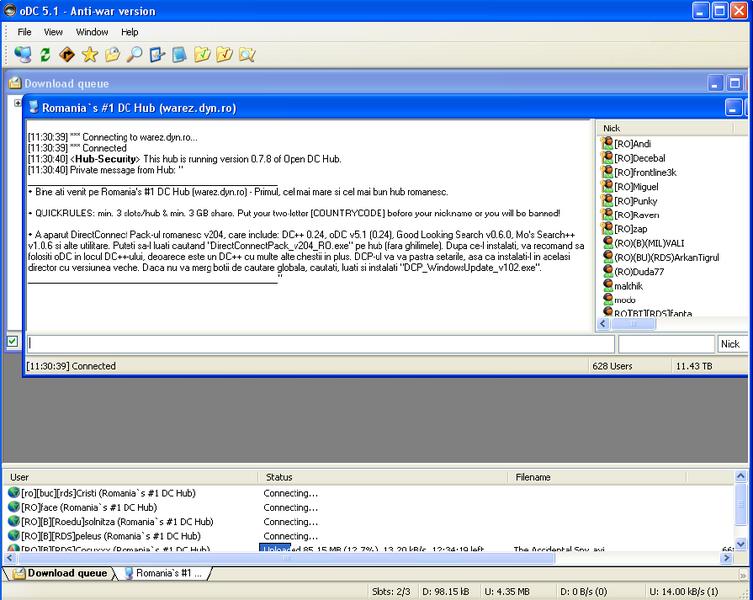Open the View menu
Viewport: 753px width, 600px height.
click(x=53, y=32)
